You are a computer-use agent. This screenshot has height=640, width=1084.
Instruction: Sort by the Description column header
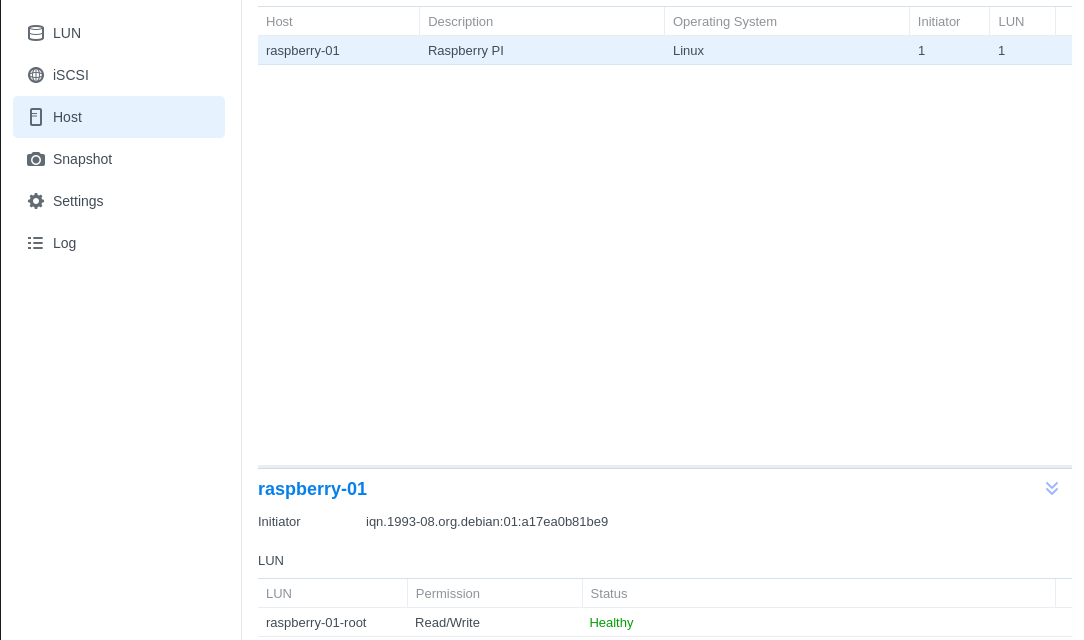coord(460,21)
